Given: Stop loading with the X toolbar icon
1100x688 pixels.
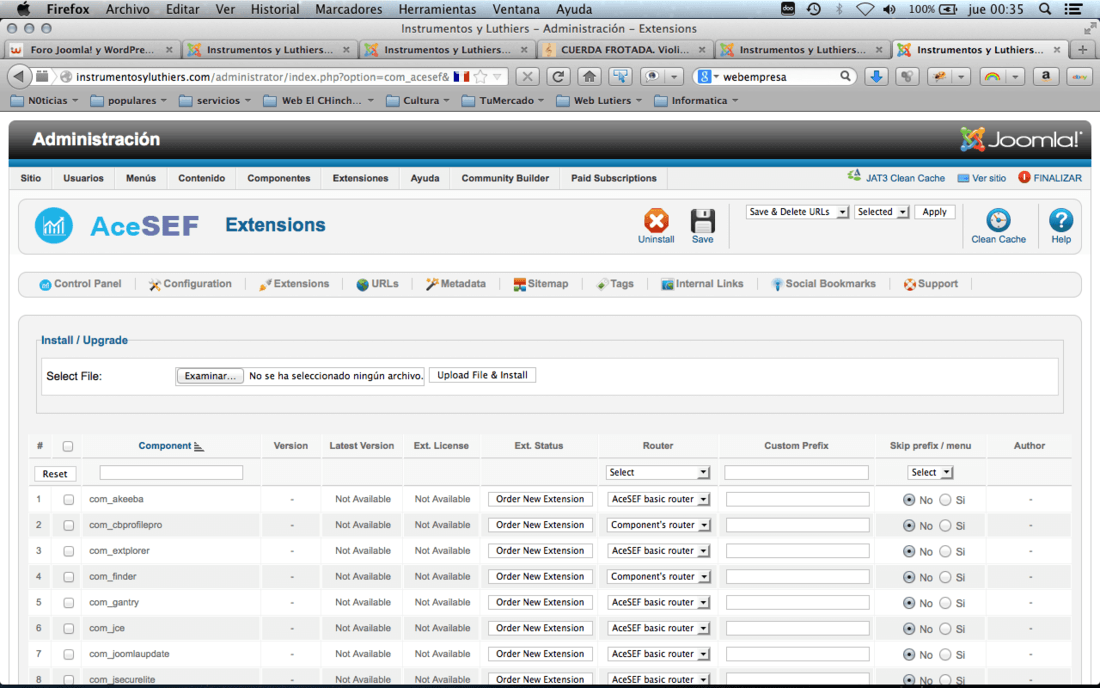Looking at the screenshot, I should [528, 76].
